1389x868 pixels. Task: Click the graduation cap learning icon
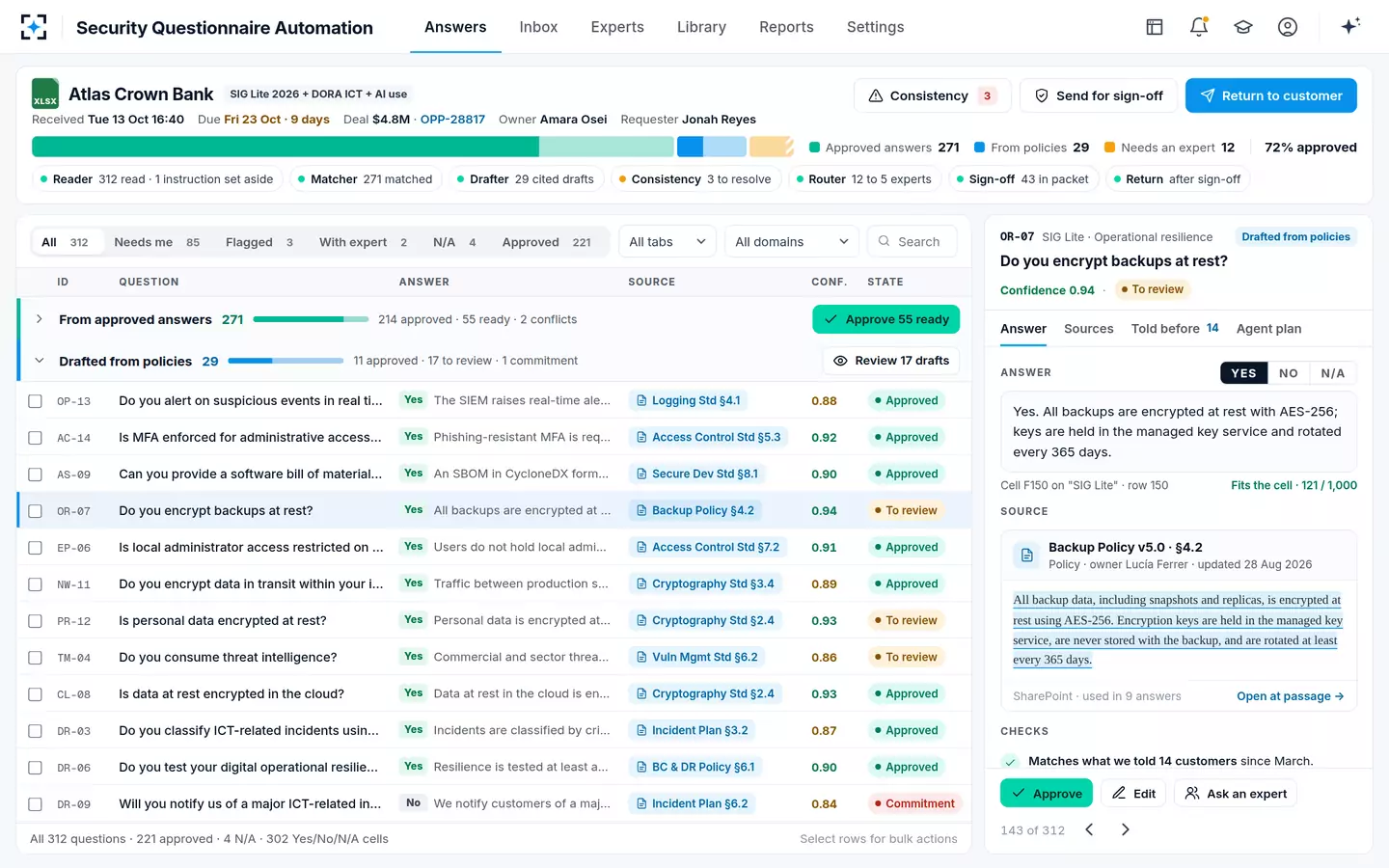1243,27
